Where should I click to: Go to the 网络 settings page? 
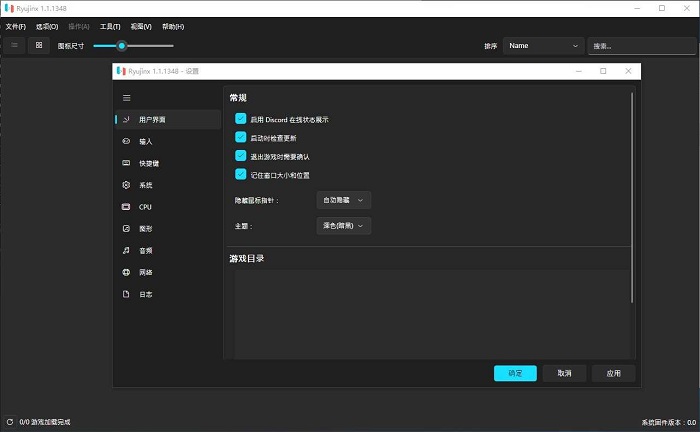(168, 273)
